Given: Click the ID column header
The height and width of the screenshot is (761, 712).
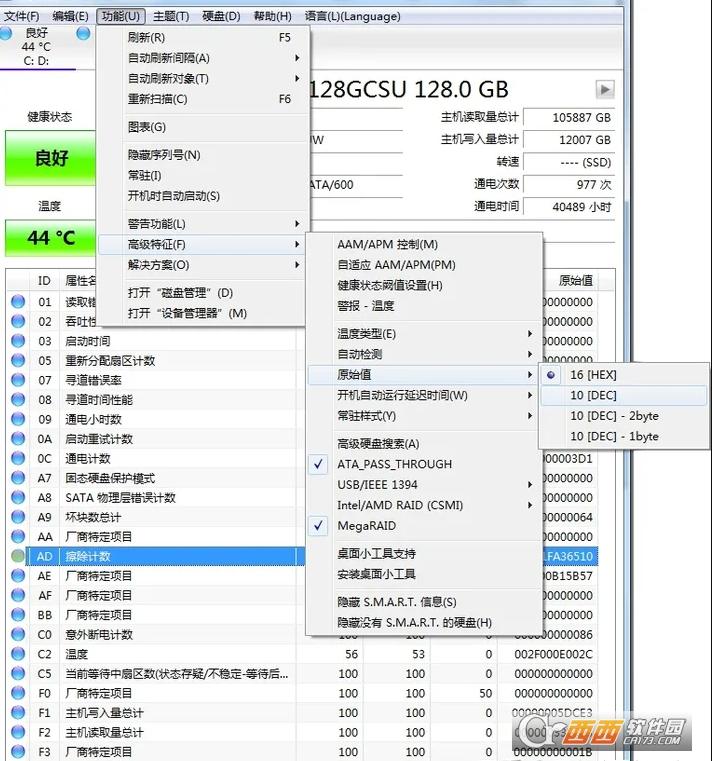Looking at the screenshot, I should click(x=44, y=281).
